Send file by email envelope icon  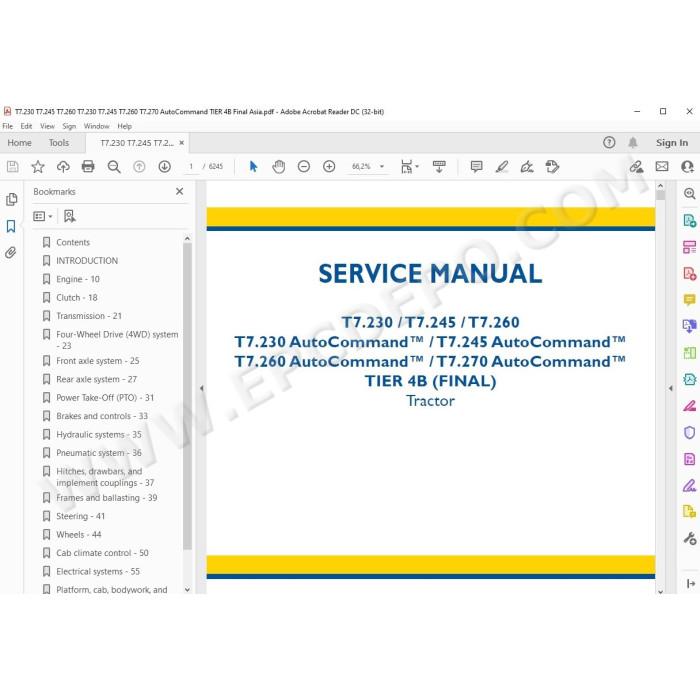click(662, 167)
